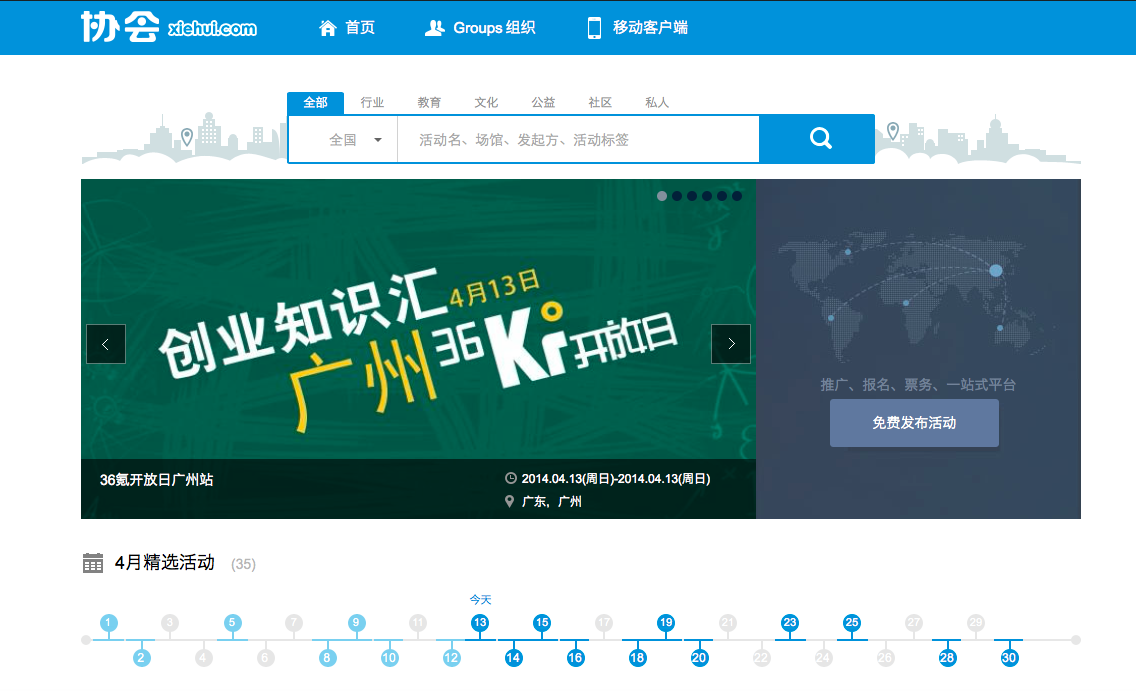This screenshot has width=1136, height=691.
Task: Click the 协会 xiehui.com logo
Action: coord(169,27)
